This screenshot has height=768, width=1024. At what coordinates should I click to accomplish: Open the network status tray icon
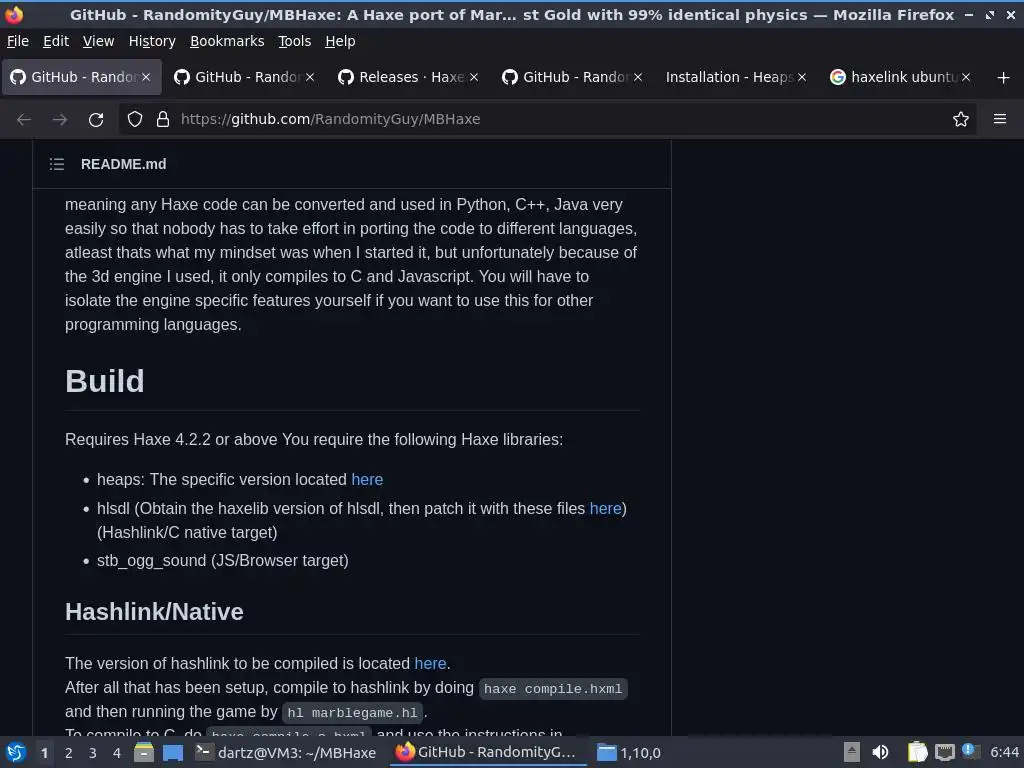point(944,753)
